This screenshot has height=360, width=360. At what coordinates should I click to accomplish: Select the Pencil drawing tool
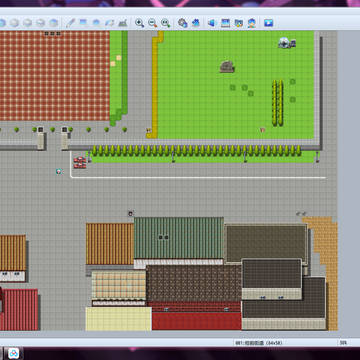click(70, 23)
